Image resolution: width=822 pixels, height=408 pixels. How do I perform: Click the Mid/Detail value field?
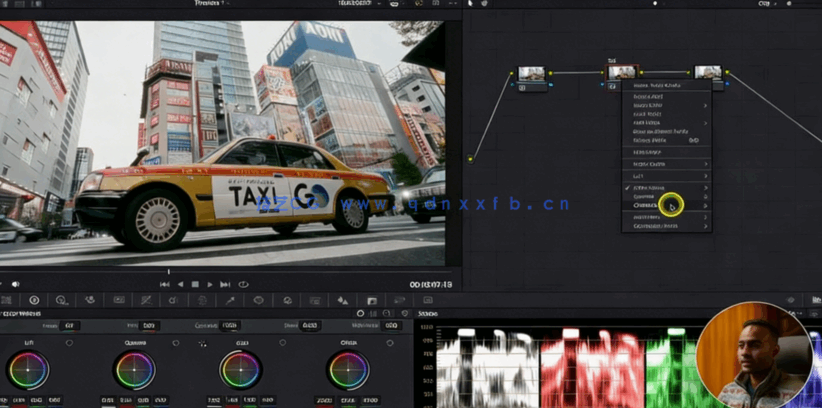[x=391, y=326]
